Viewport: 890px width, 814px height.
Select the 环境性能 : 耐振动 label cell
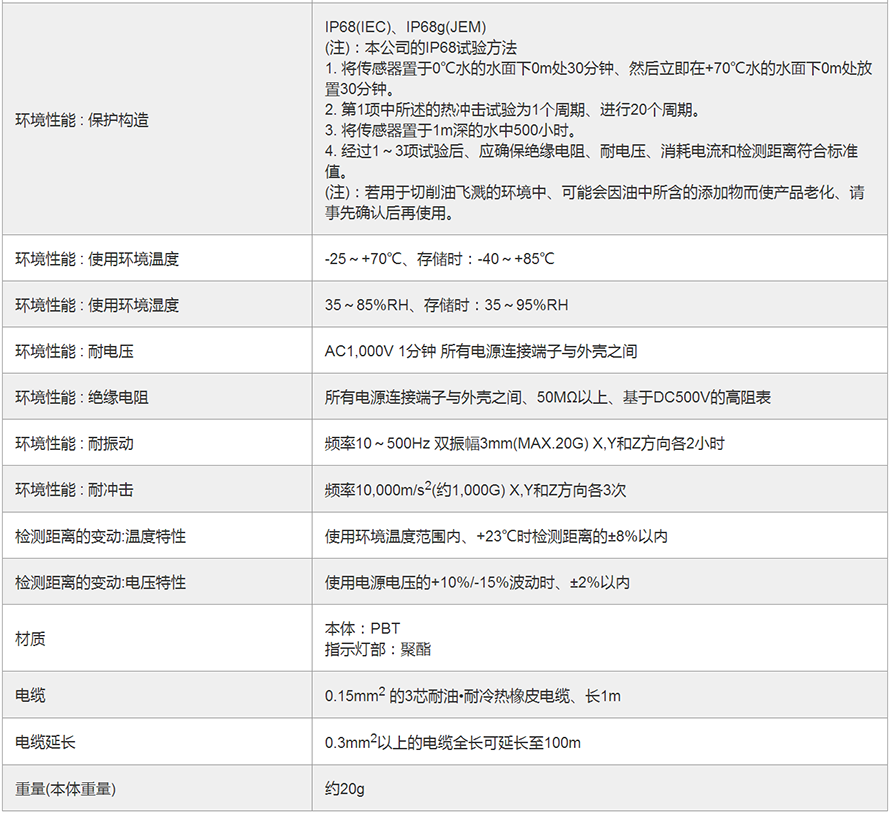click(x=82, y=443)
